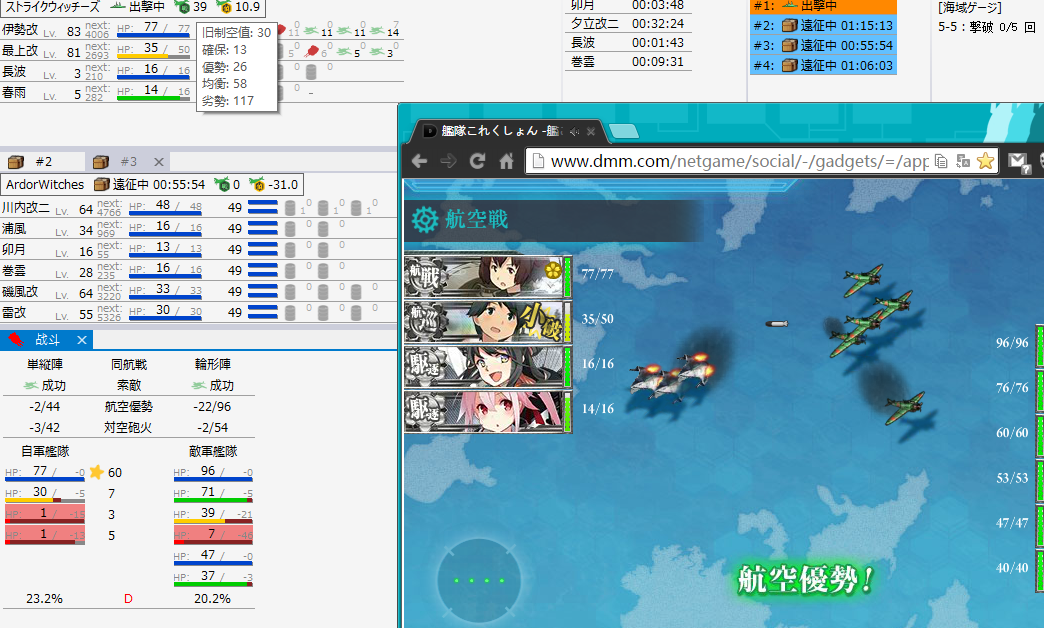Screen dimensions: 1044x628
Task: Click the scouting icon showing 10.9
Action: [x=225, y=7]
